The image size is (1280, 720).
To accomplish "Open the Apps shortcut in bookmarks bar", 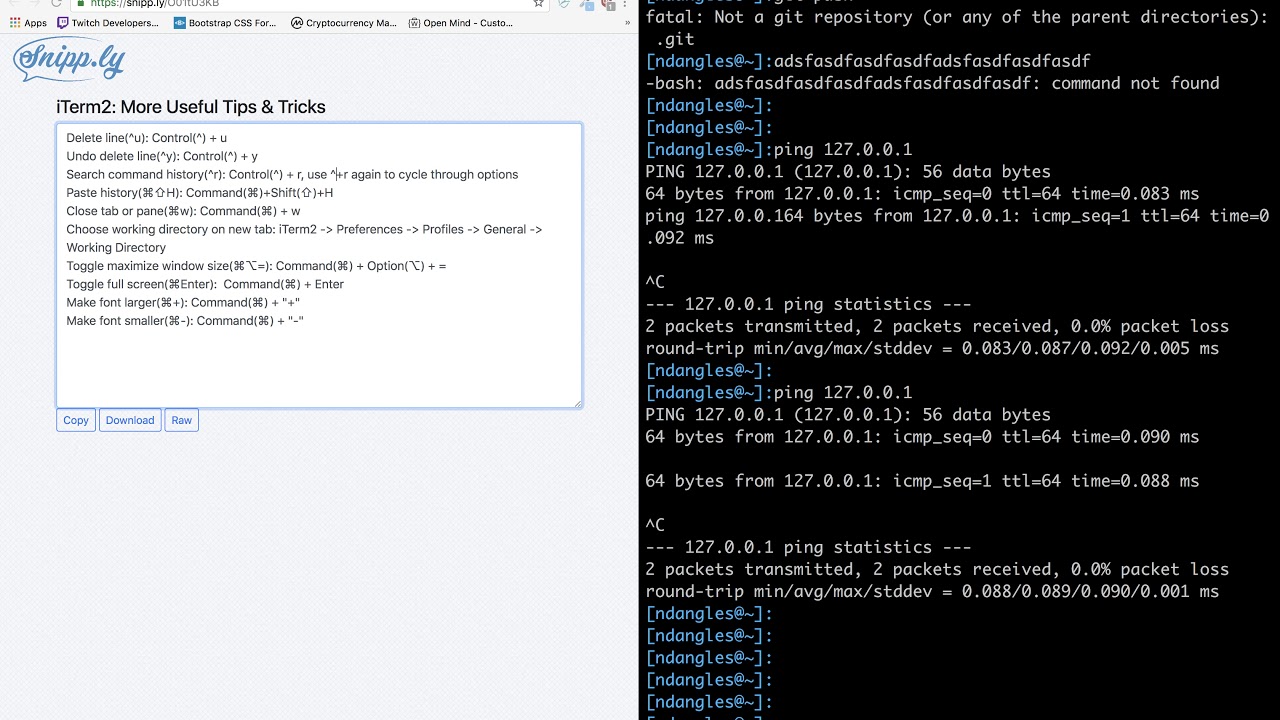I will (28, 23).
